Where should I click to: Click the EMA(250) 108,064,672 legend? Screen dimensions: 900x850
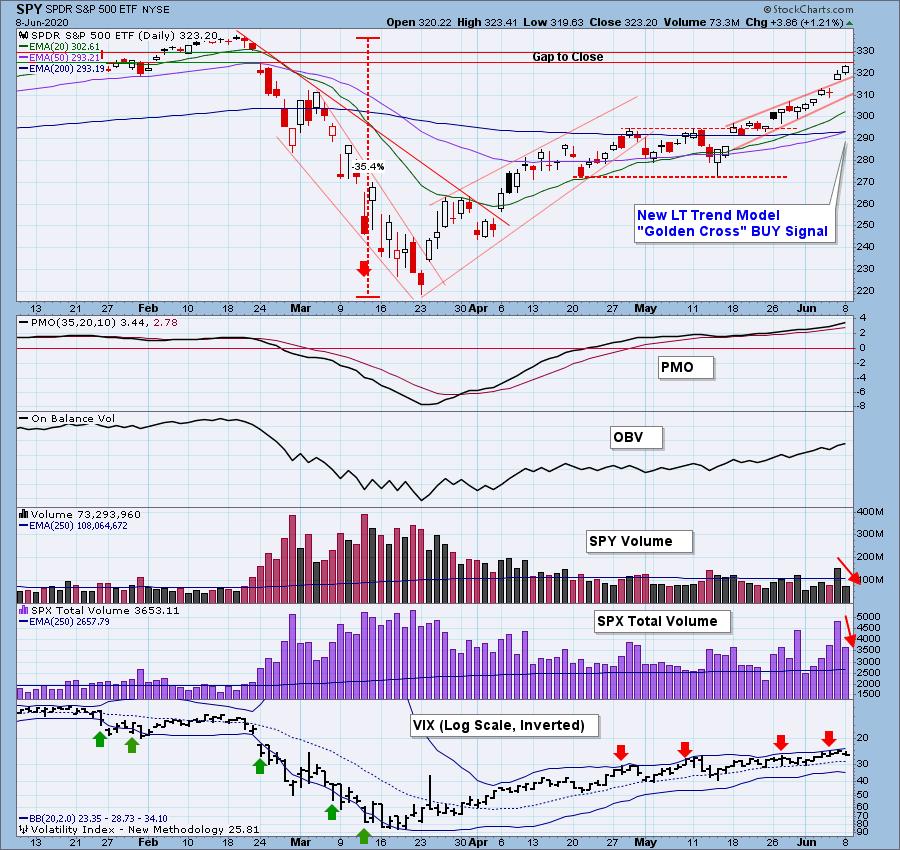(x=78, y=526)
